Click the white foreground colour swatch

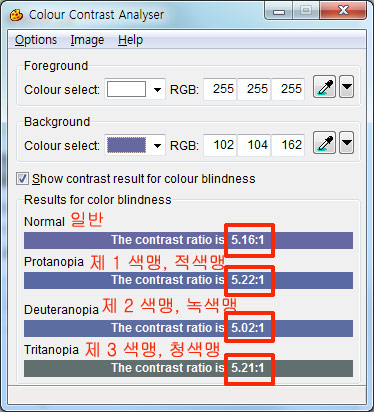(x=126, y=89)
